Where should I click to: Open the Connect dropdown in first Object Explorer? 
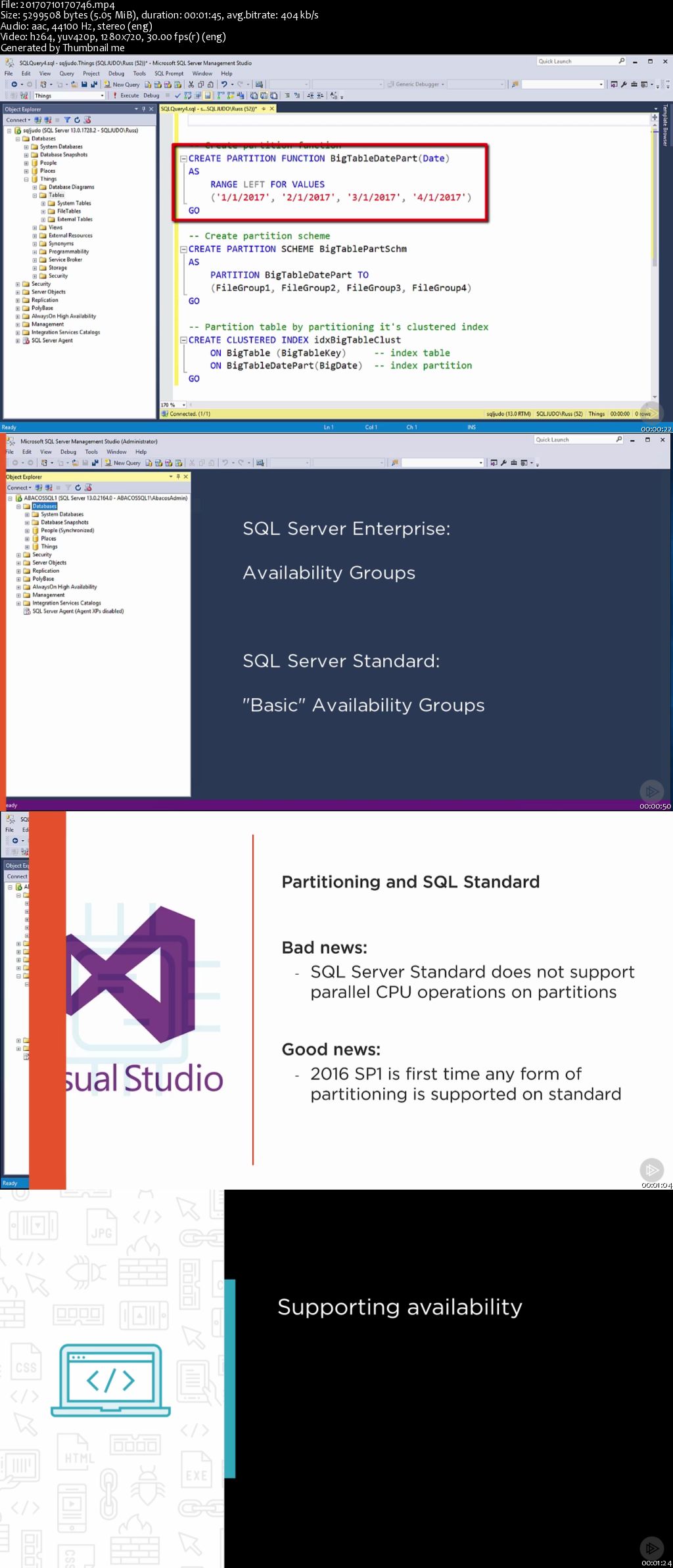click(18, 120)
